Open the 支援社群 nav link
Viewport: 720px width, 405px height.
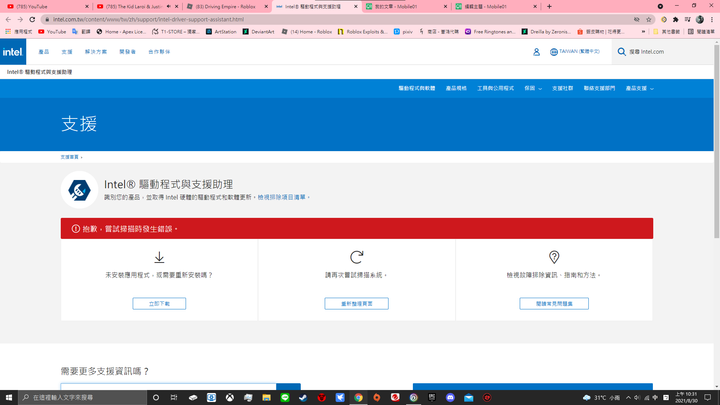[x=562, y=88]
